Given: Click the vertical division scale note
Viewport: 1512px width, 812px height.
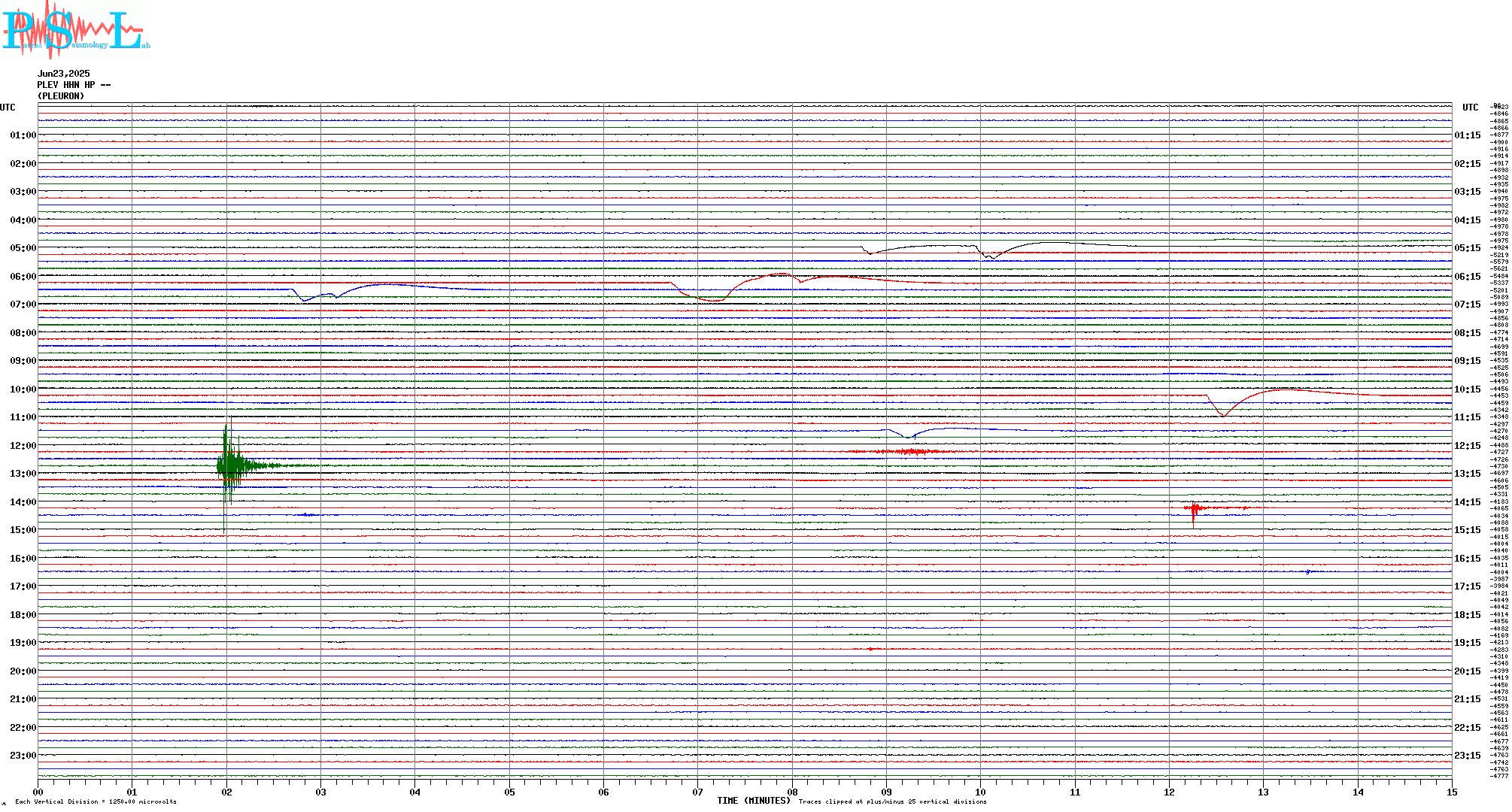Looking at the screenshot, I should tap(96, 802).
